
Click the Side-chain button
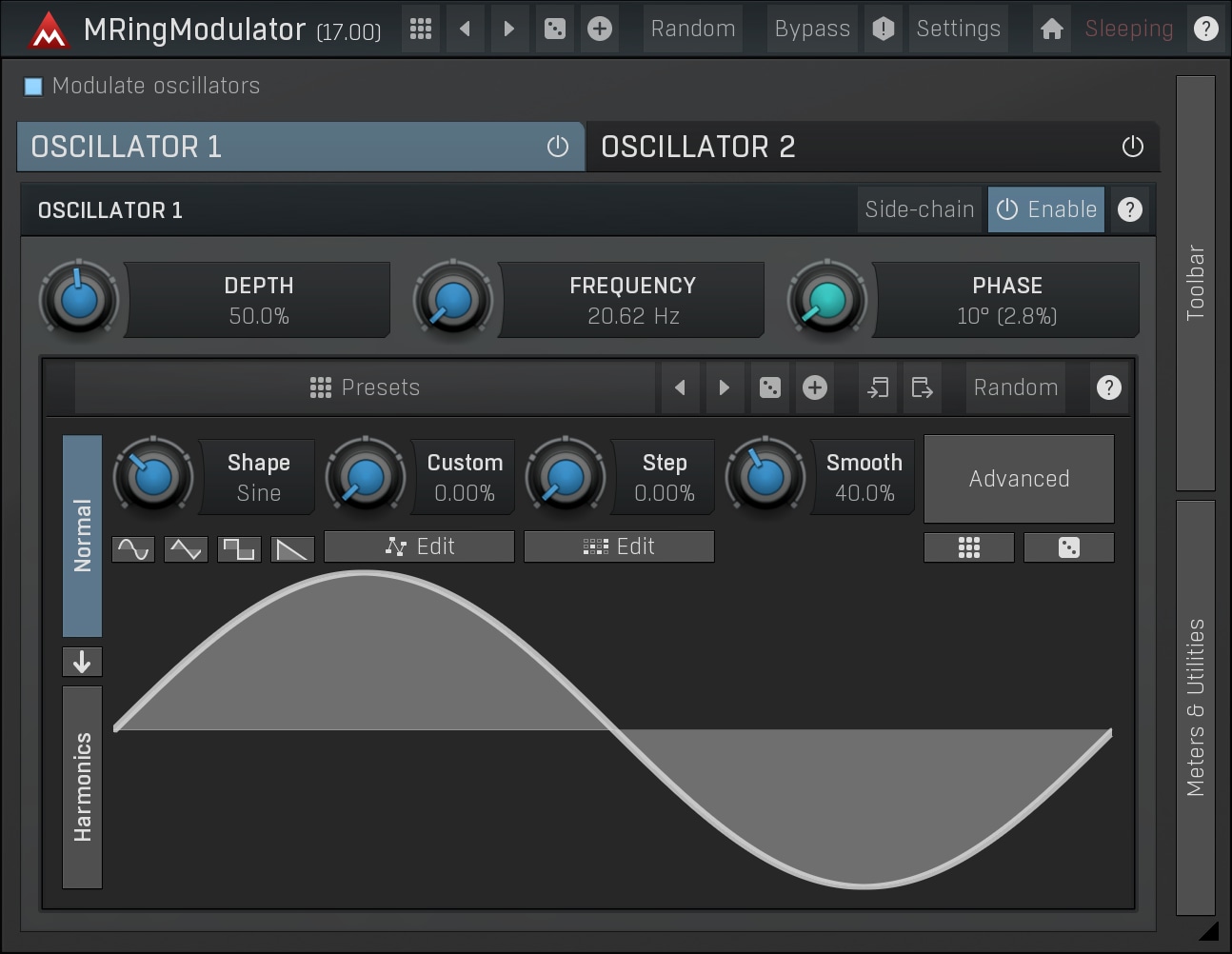pyautogui.click(x=919, y=209)
